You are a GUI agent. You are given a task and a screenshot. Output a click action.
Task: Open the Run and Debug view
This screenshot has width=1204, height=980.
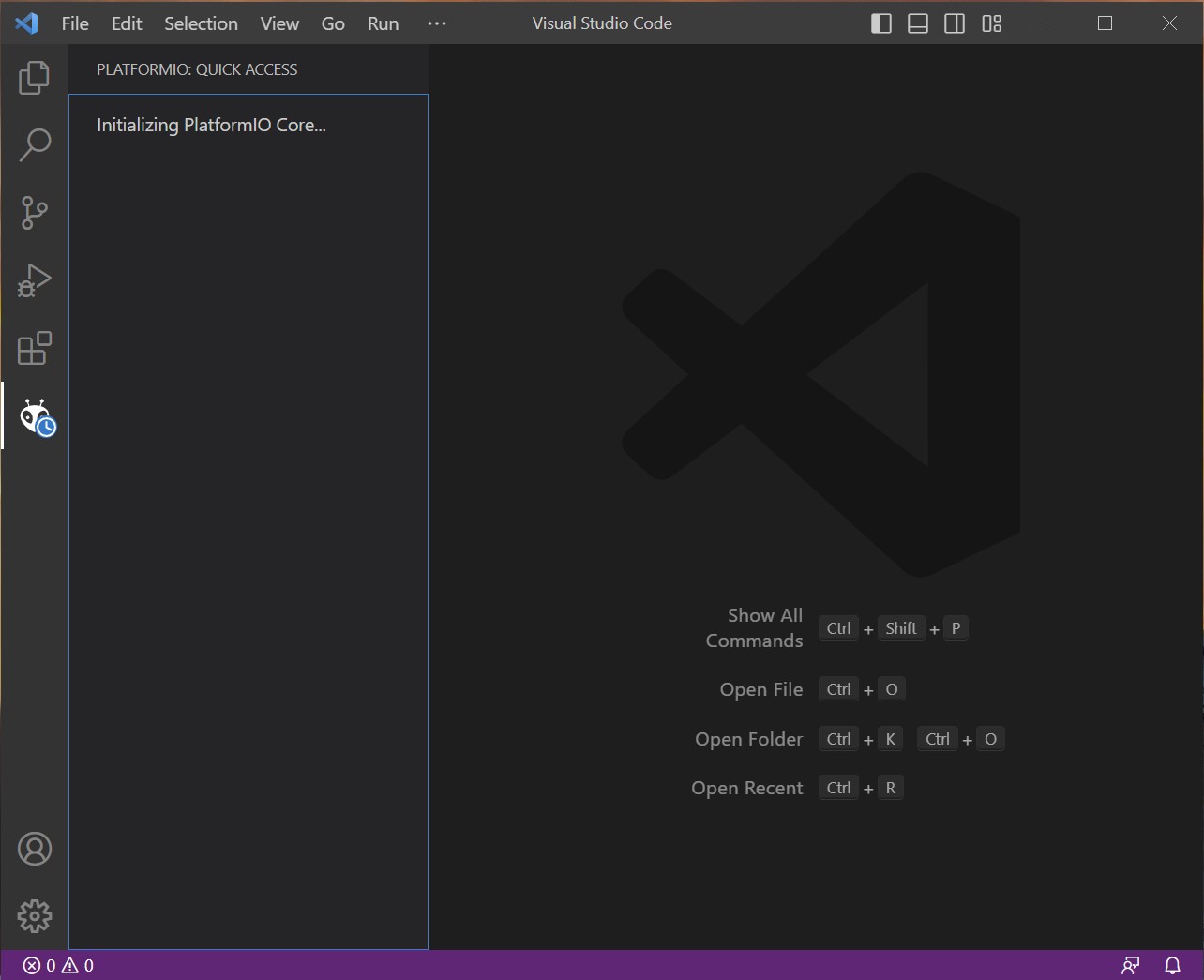(35, 280)
